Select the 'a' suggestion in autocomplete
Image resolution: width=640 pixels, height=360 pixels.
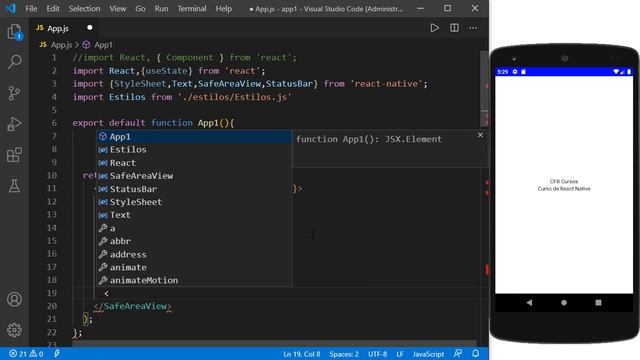pyautogui.click(x=194, y=228)
